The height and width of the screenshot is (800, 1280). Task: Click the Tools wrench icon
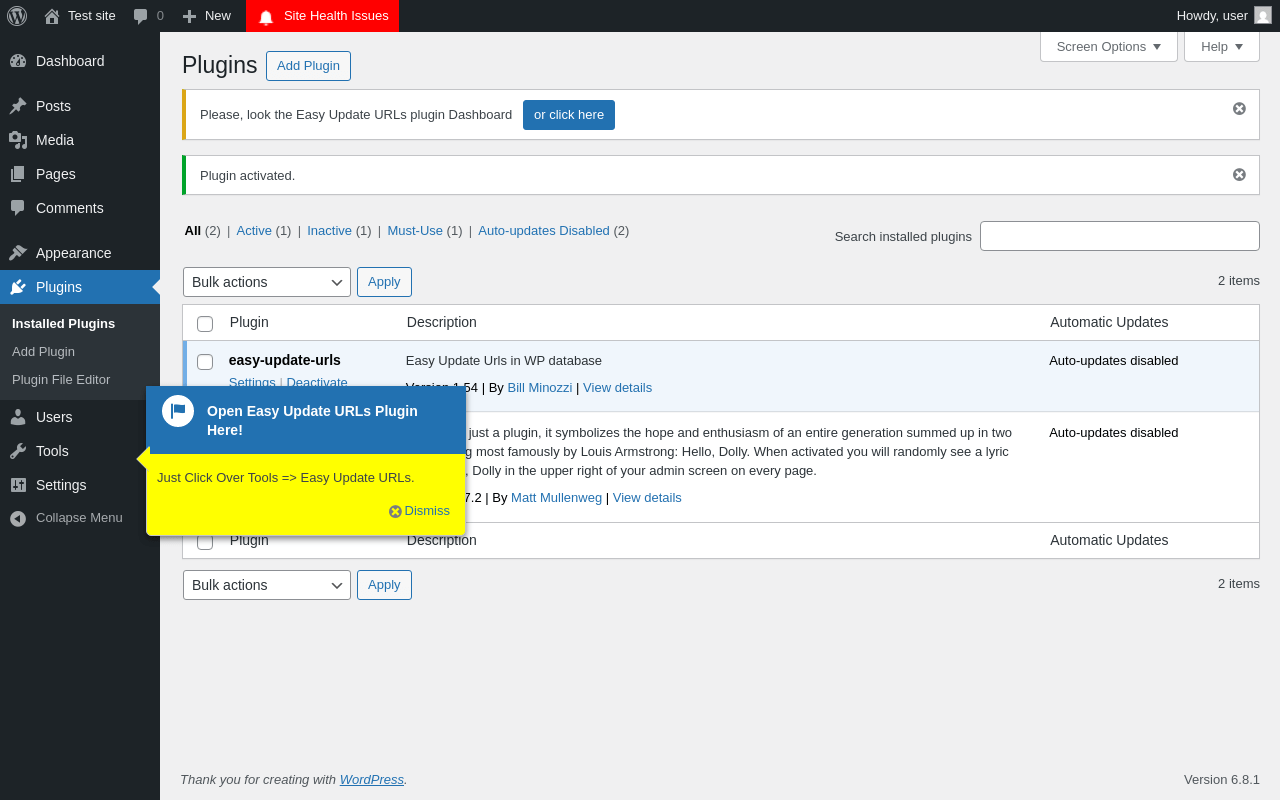tap(18, 451)
